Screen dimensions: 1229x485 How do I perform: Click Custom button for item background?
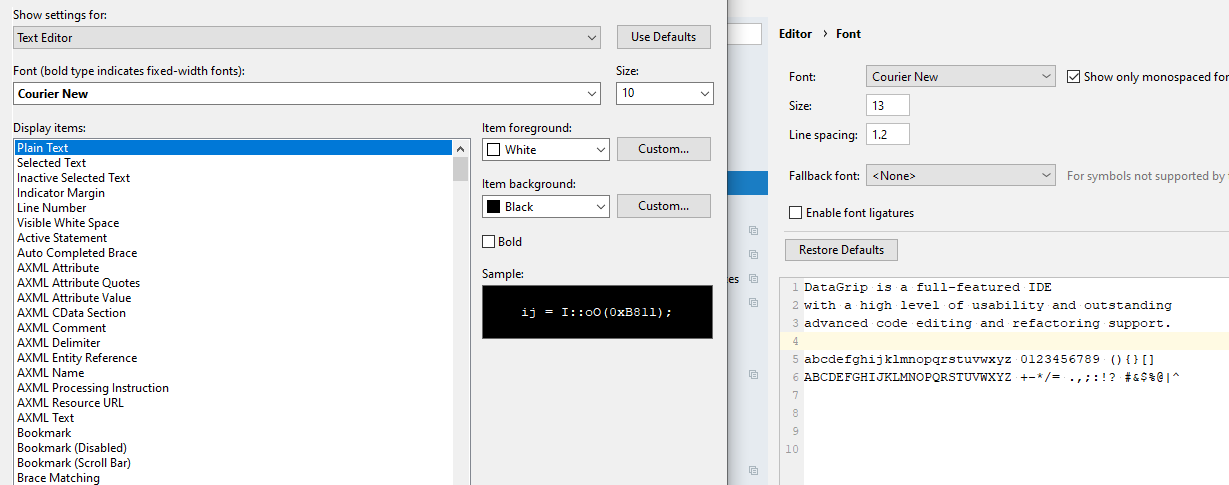[663, 206]
